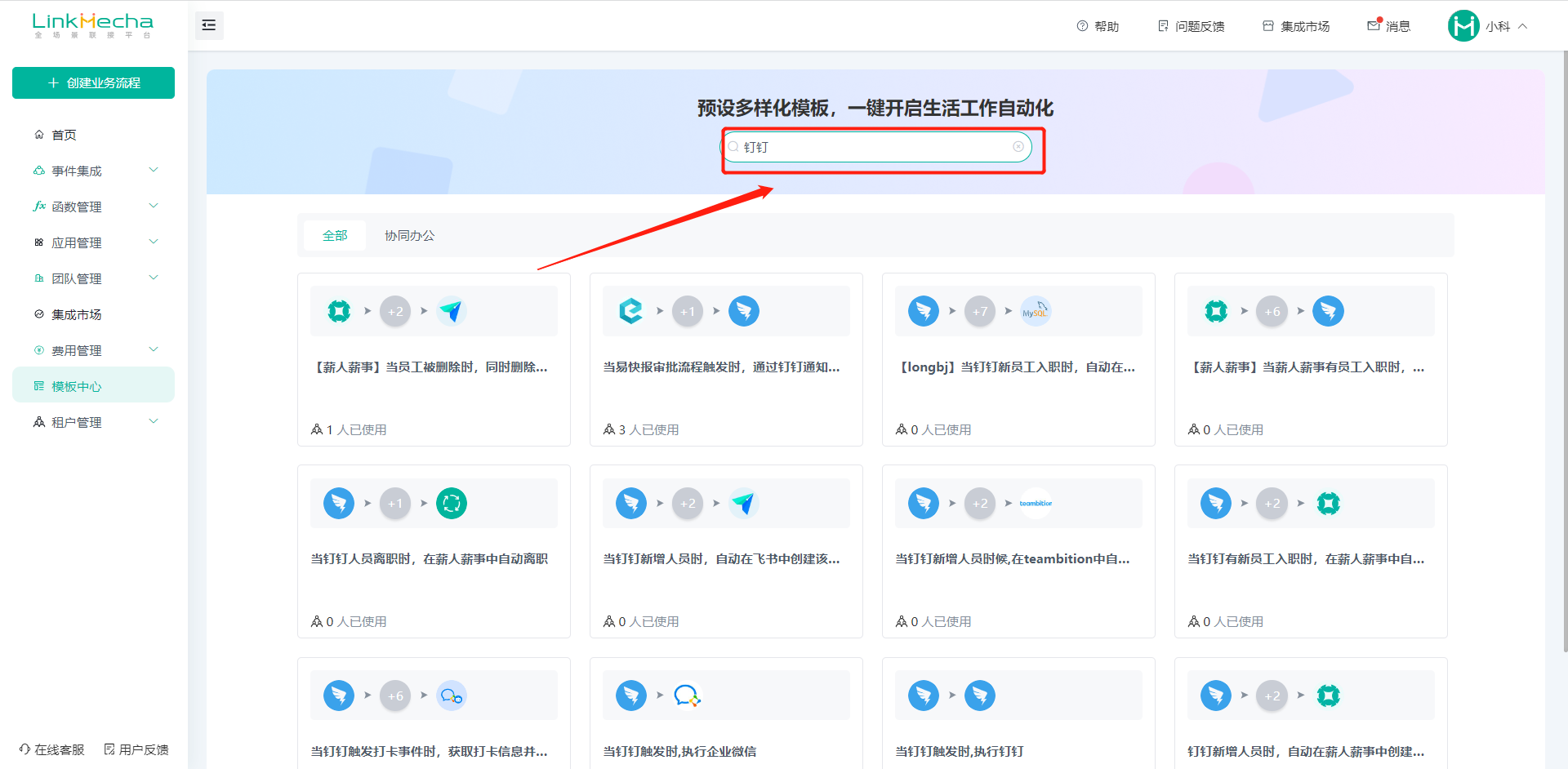Open 消息 notifications
1568x769 pixels.
tap(1389, 26)
